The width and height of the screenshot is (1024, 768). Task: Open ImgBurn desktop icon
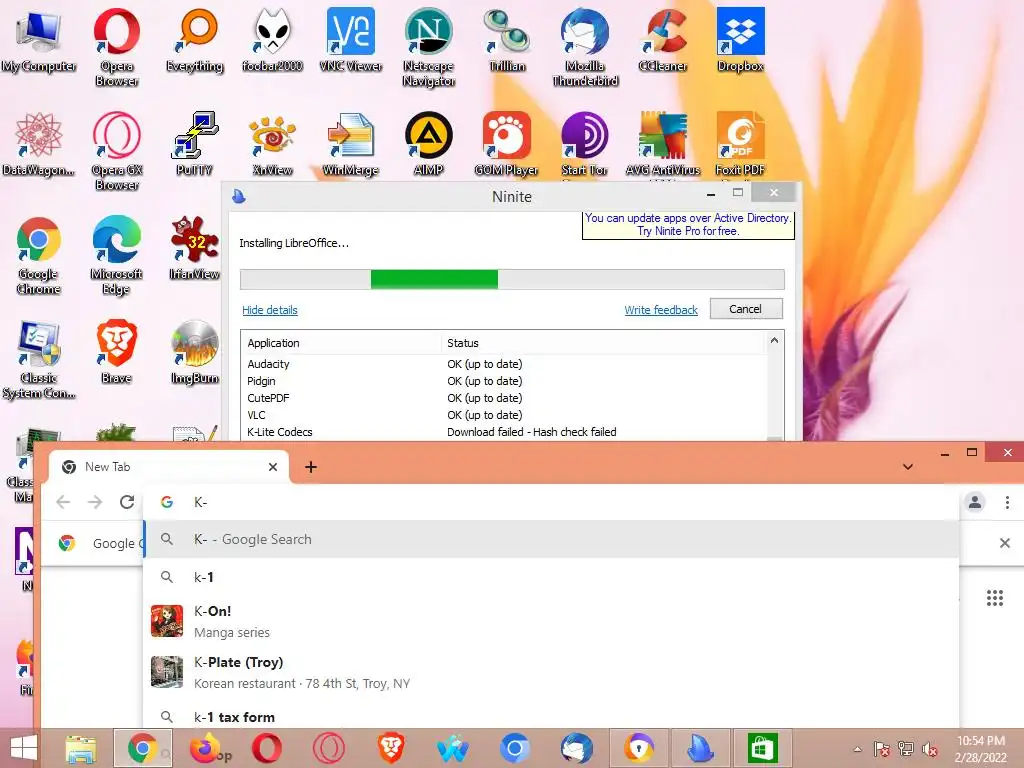pos(195,351)
